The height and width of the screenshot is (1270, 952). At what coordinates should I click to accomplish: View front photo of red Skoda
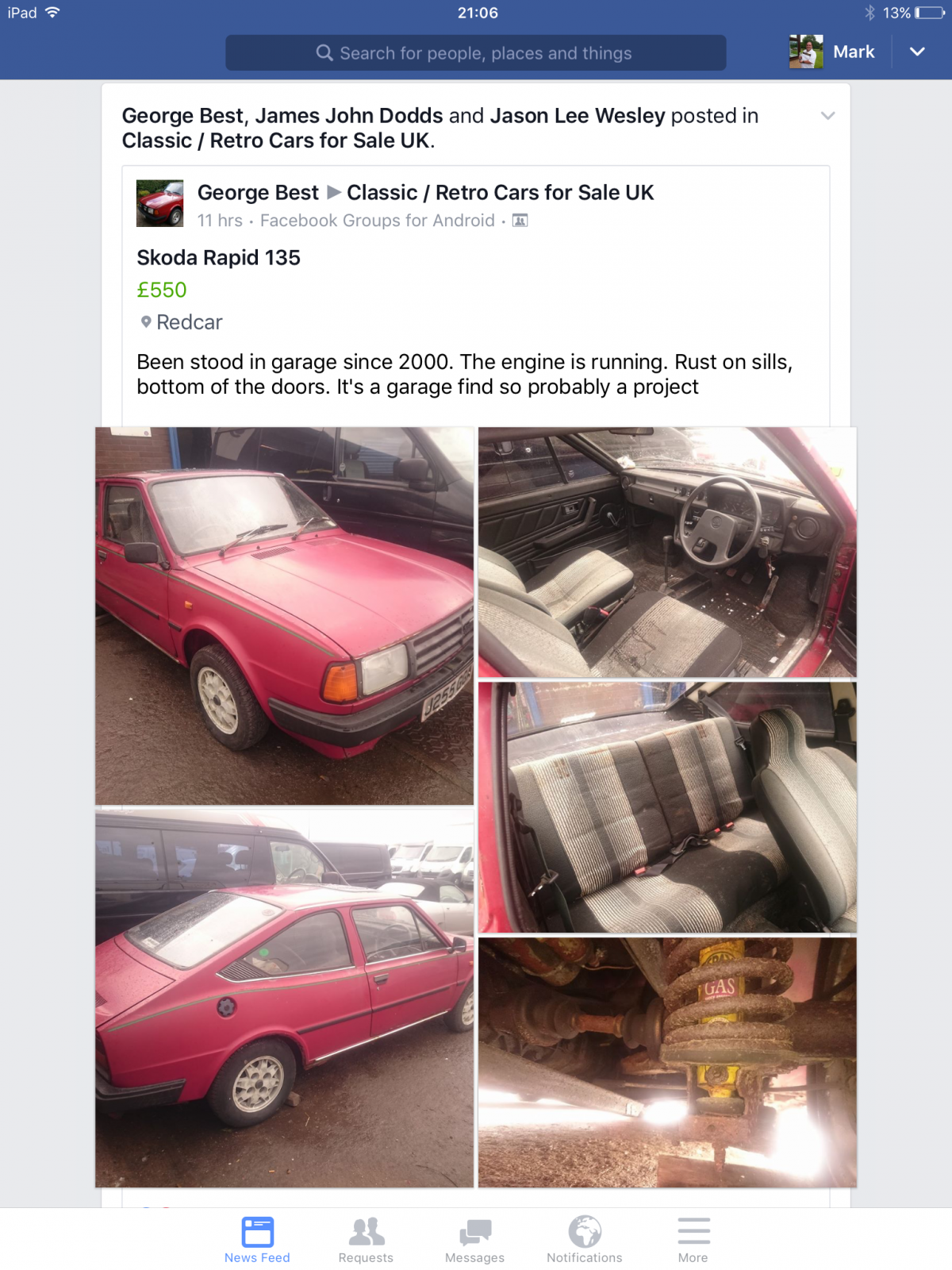pos(285,616)
